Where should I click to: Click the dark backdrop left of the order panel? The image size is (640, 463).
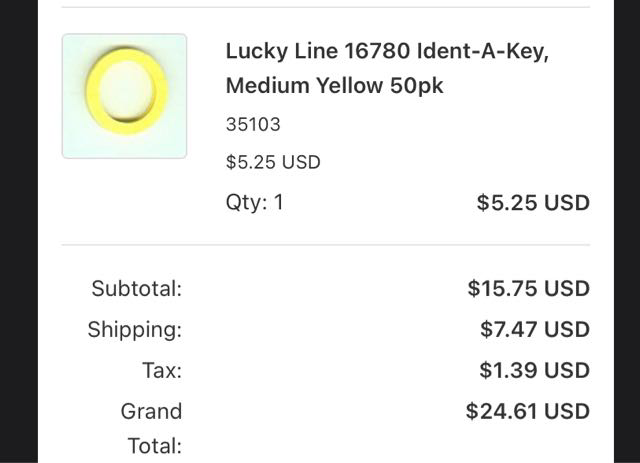coord(18,230)
